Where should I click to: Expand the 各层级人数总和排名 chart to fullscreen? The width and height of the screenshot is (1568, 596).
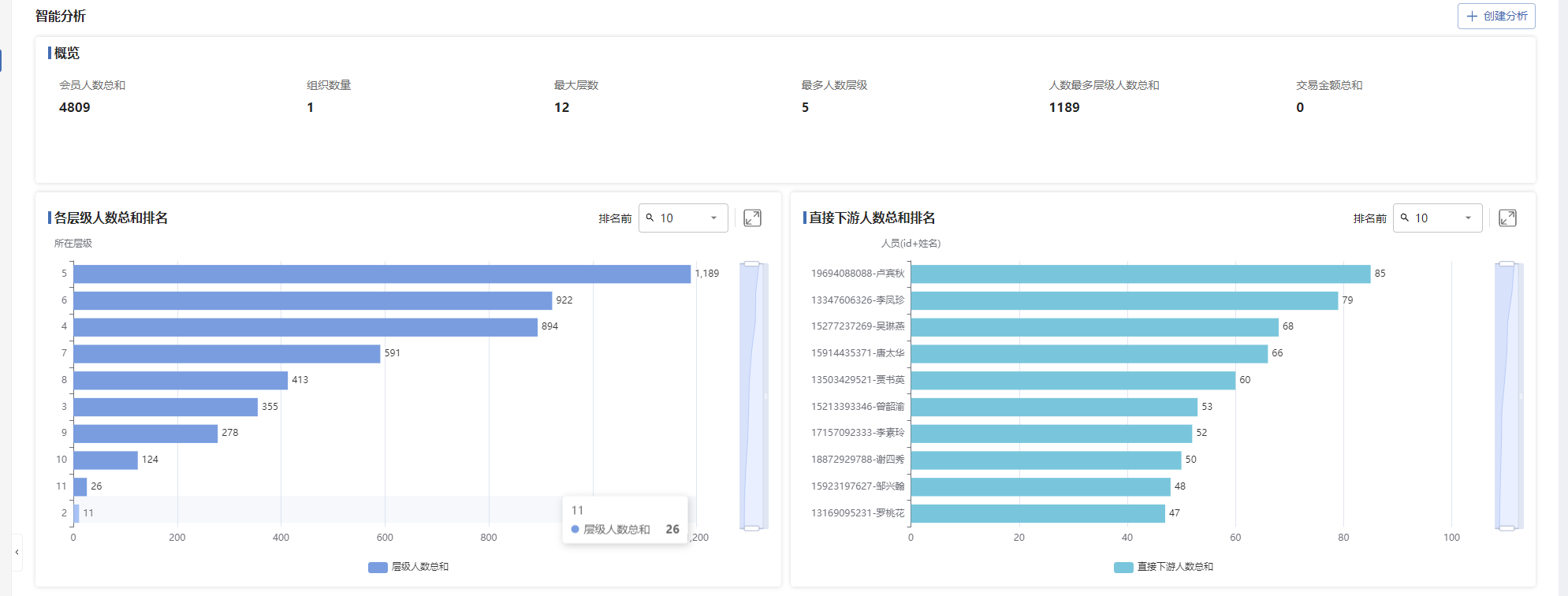[752, 218]
